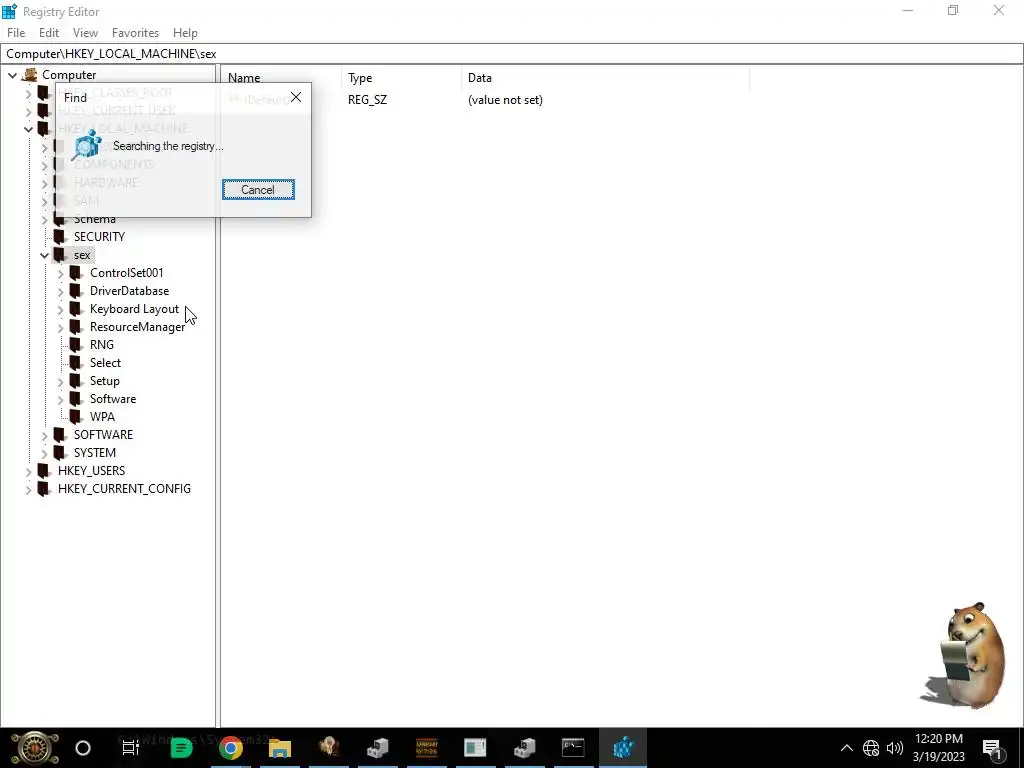Click the WPA key folder icon
1024x768 pixels.
click(76, 416)
